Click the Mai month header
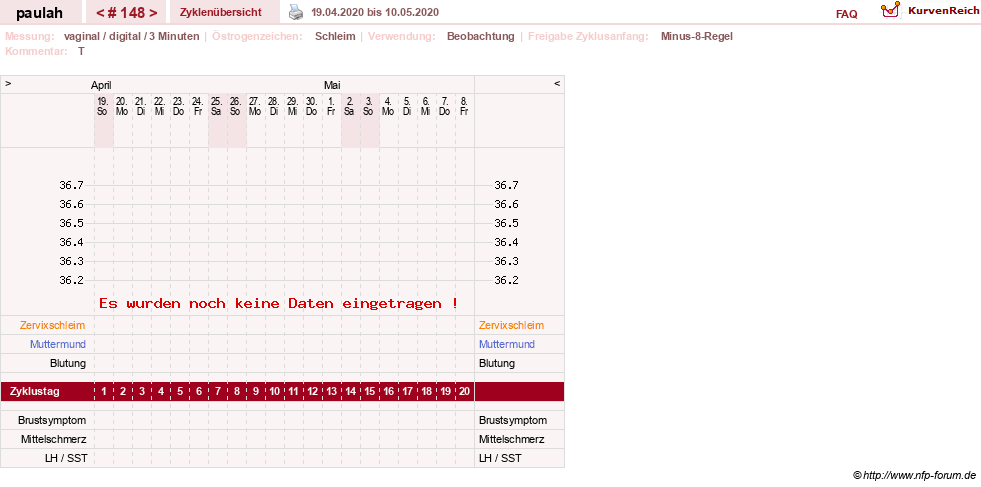Screen dimensions: 981x487 (x=332, y=86)
